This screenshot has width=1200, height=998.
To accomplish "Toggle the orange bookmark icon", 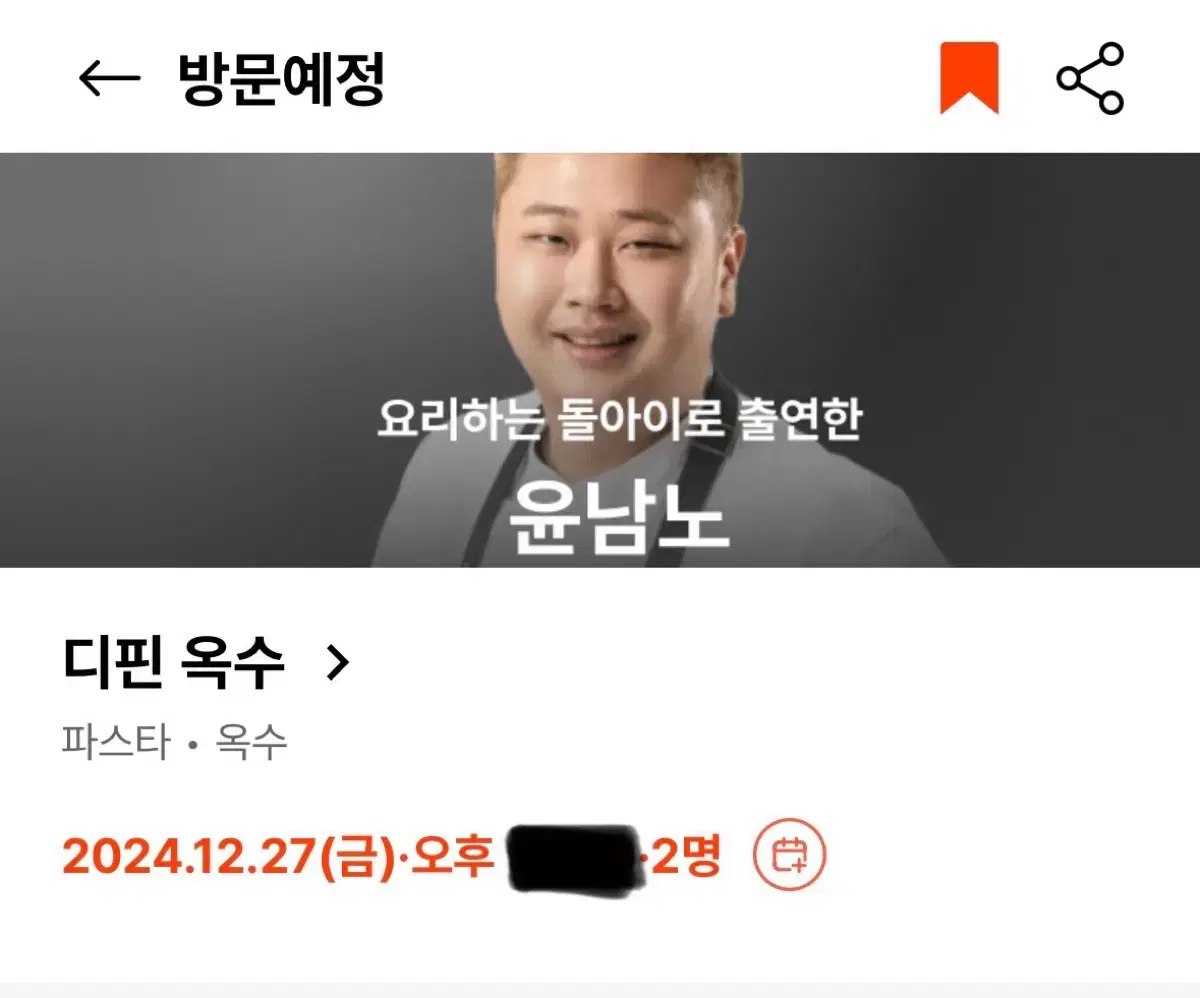I will click(x=969, y=78).
